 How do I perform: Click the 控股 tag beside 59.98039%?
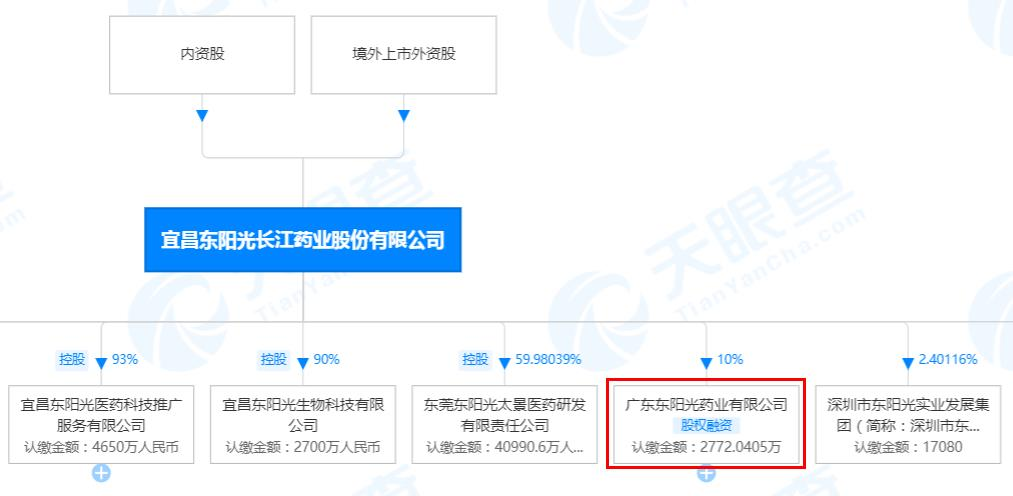(475, 360)
